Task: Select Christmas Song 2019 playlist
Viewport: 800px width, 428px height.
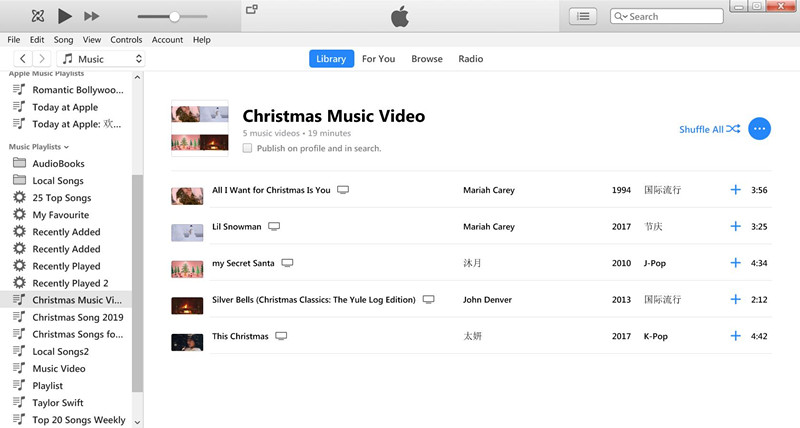Action: (68, 317)
